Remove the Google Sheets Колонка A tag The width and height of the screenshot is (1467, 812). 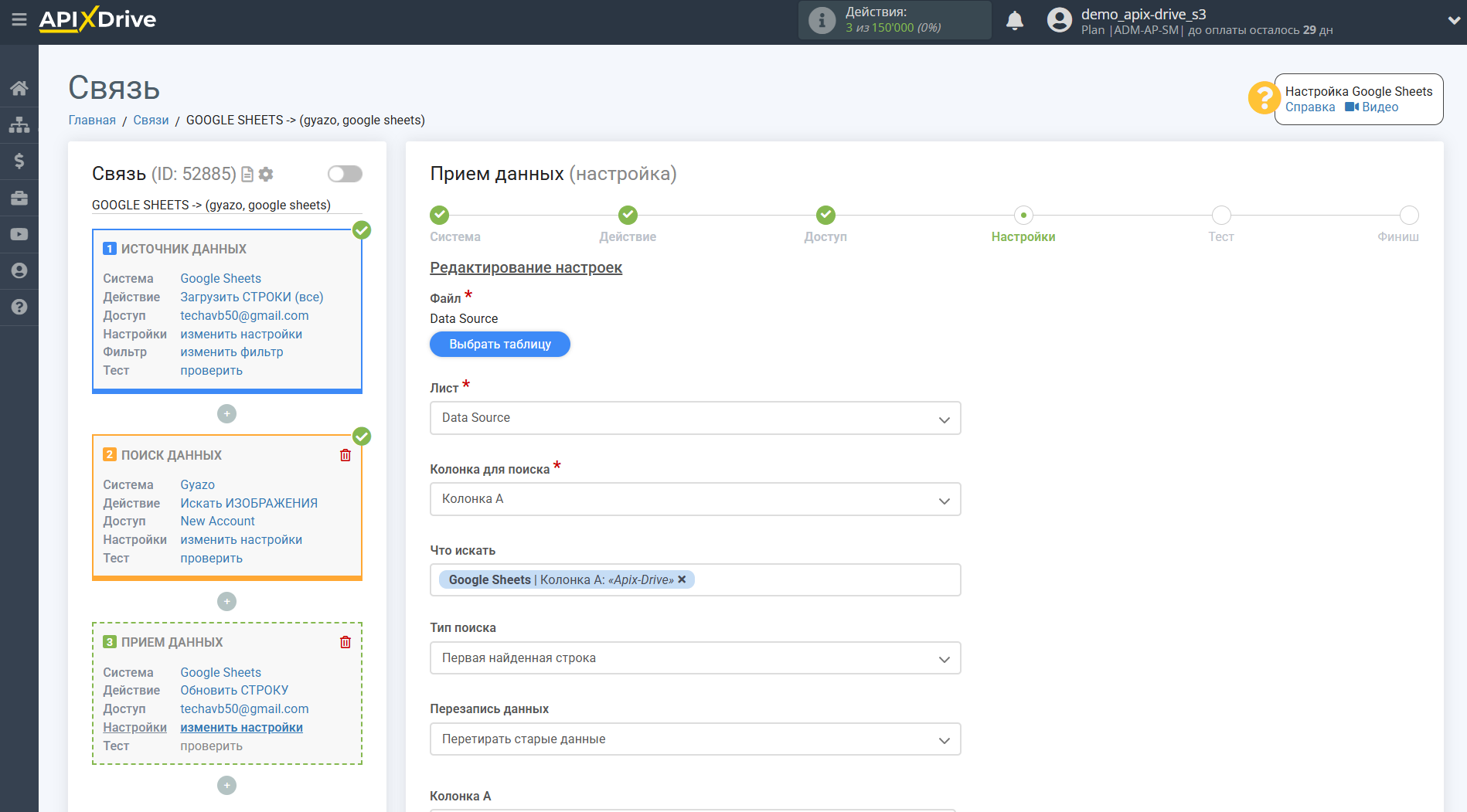[x=682, y=579]
